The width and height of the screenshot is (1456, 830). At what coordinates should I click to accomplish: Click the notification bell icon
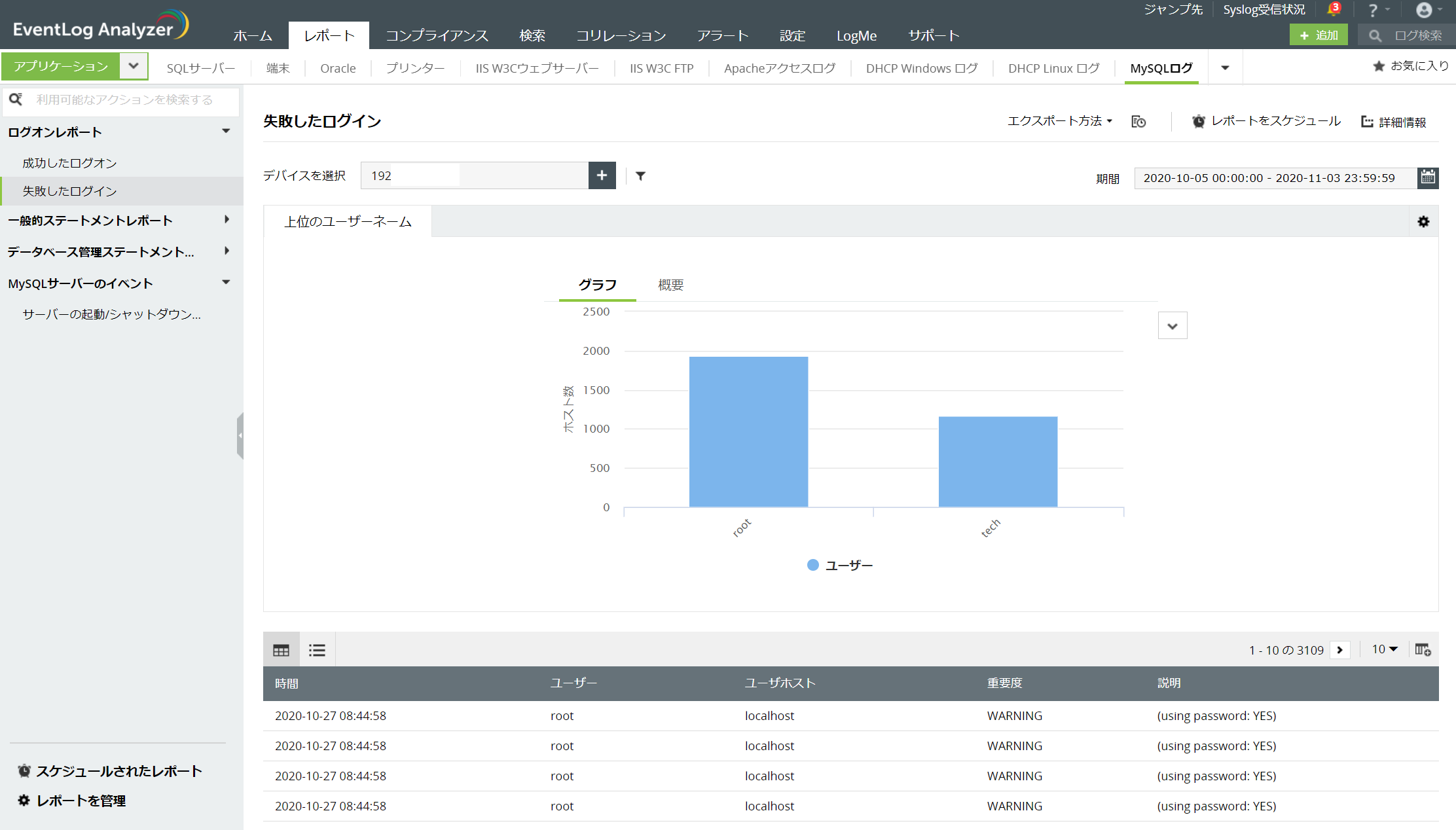(x=1332, y=10)
